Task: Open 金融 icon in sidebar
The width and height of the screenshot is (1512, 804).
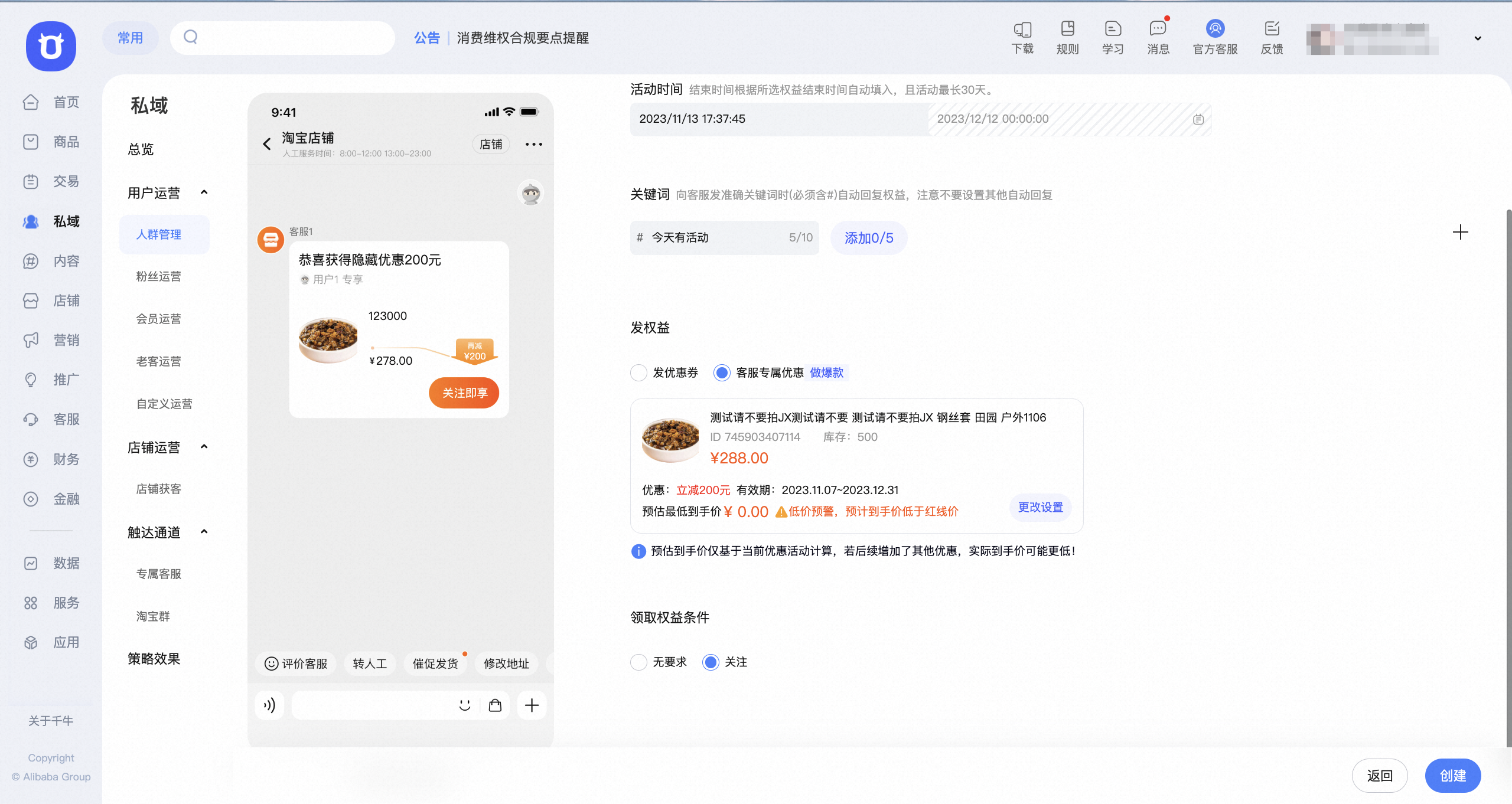Action: [31, 499]
